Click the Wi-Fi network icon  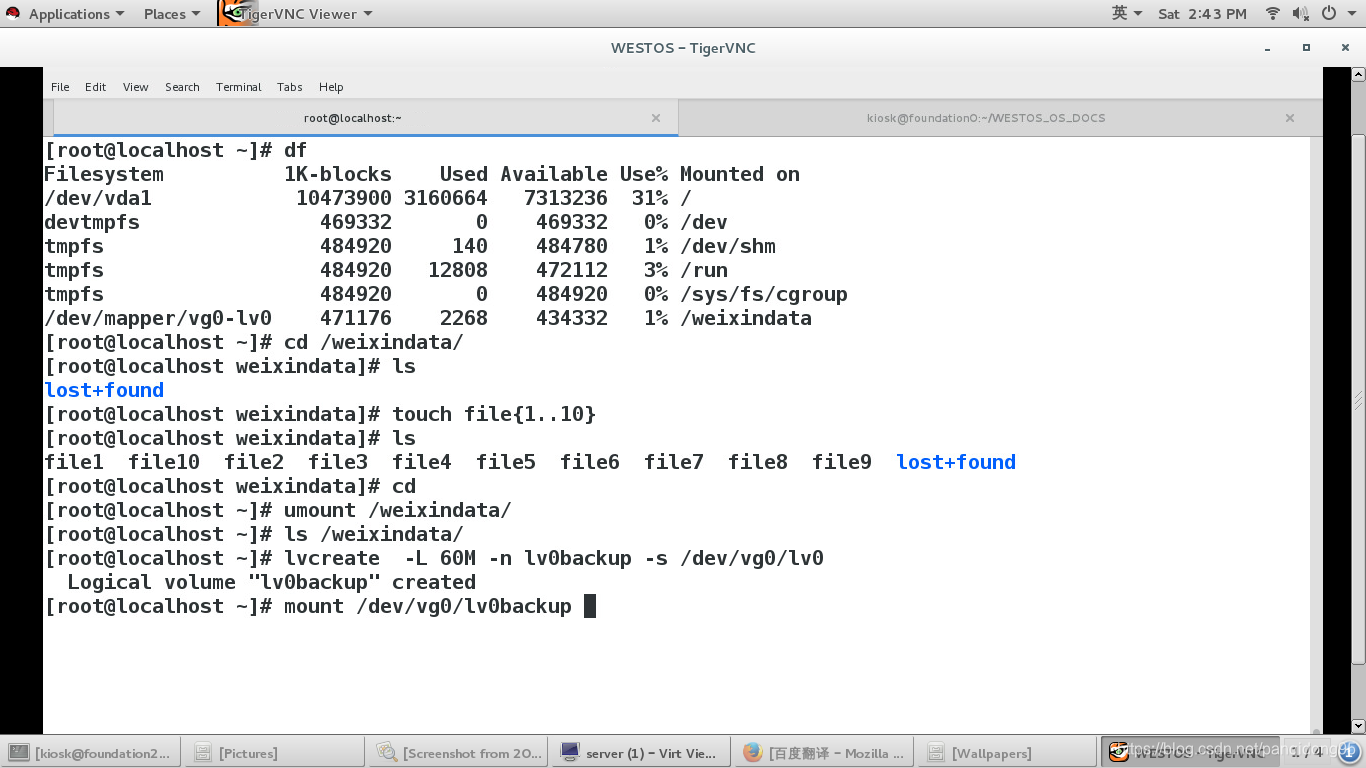pos(1273,13)
